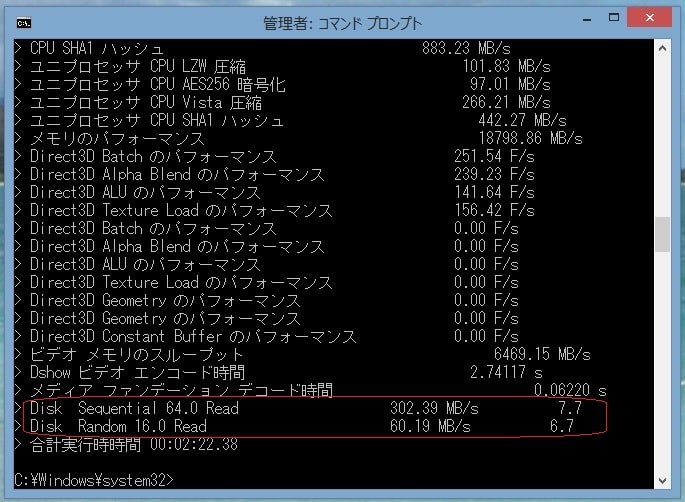
Task: Click the 101.83 MB/s value
Action: [x=506, y=66]
